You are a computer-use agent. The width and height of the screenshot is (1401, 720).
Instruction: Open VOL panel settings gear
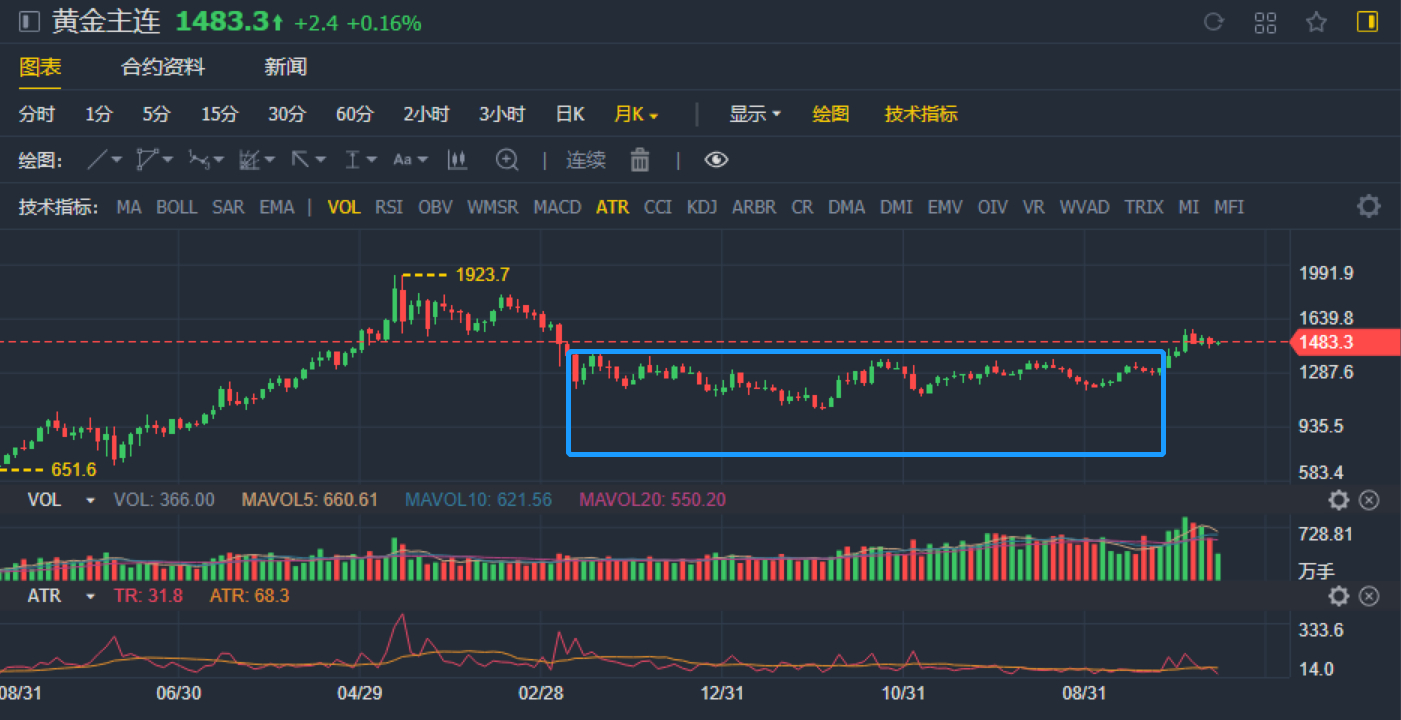(1338, 500)
